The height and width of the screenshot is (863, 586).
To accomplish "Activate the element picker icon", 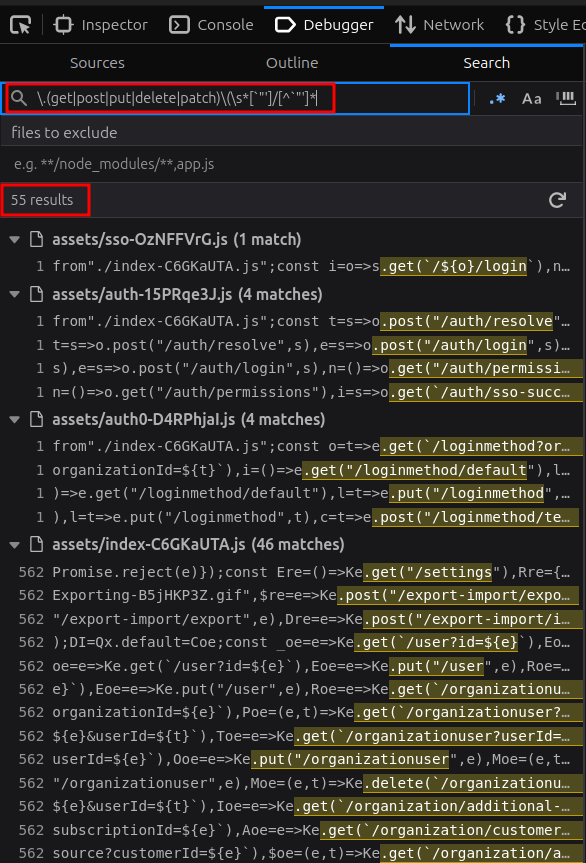I will click(x=20, y=25).
